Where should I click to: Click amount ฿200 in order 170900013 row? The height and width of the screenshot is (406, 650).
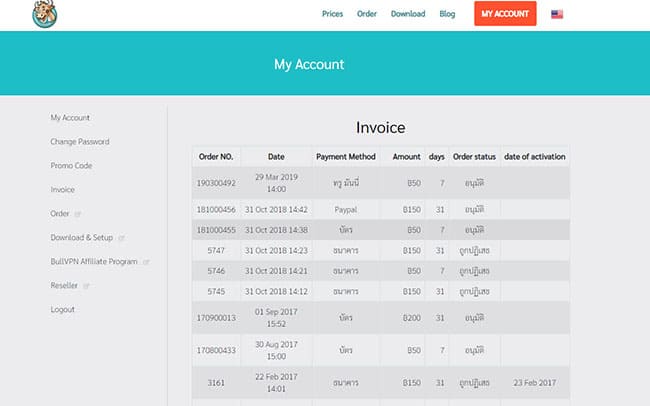point(412,318)
